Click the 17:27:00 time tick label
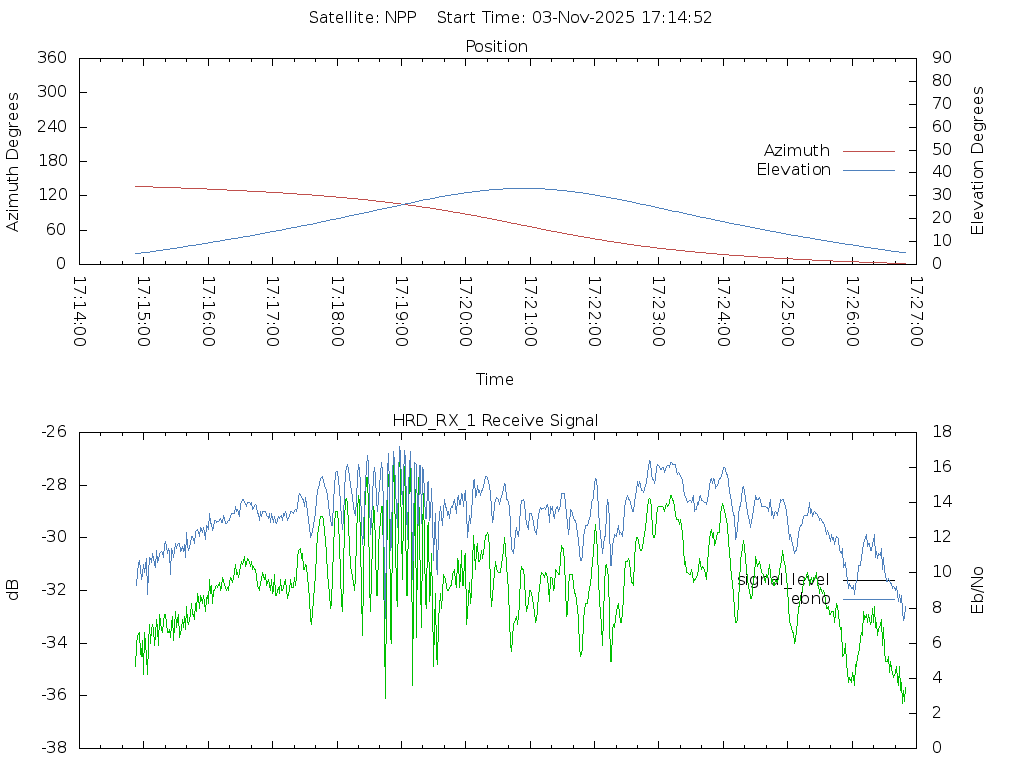 pos(915,312)
